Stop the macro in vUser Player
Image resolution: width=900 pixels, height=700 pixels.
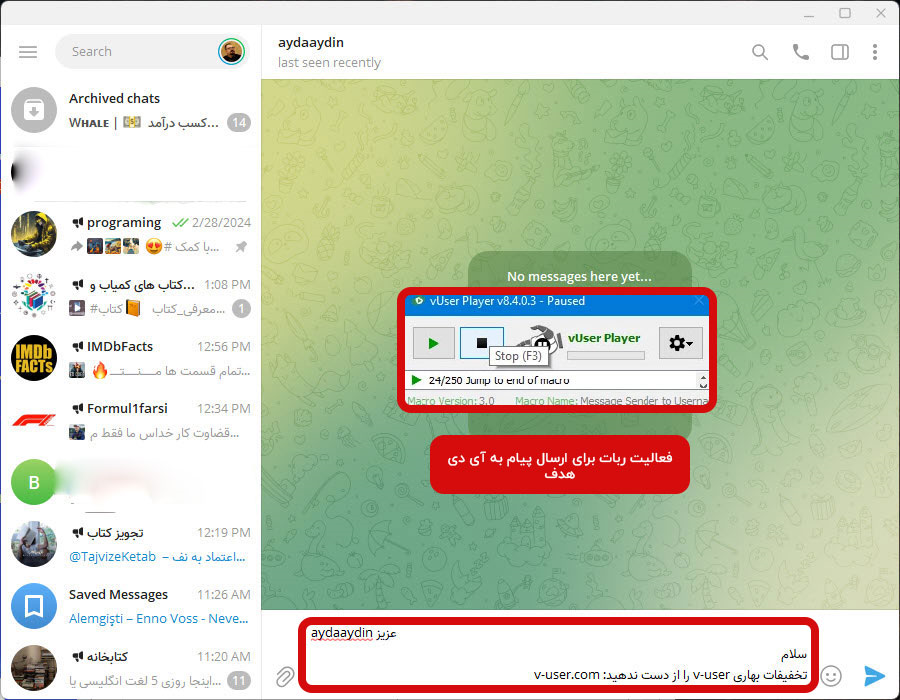point(482,343)
